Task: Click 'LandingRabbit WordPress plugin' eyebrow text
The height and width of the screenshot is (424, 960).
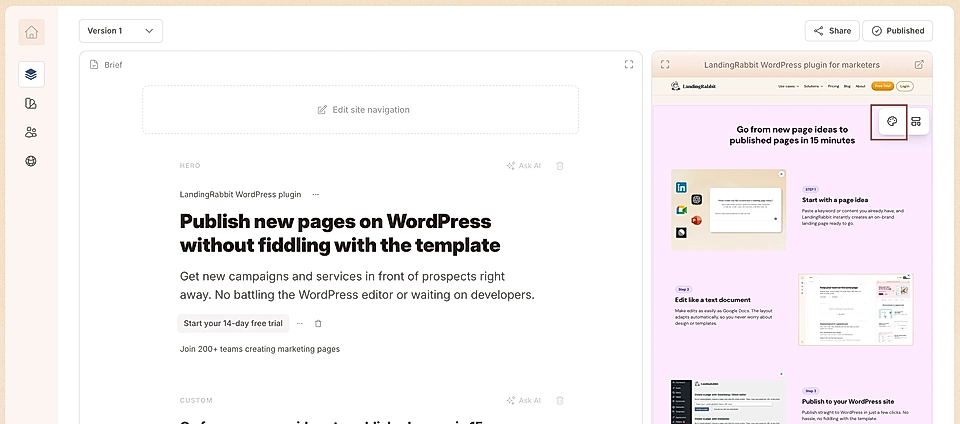Action: 241,195
